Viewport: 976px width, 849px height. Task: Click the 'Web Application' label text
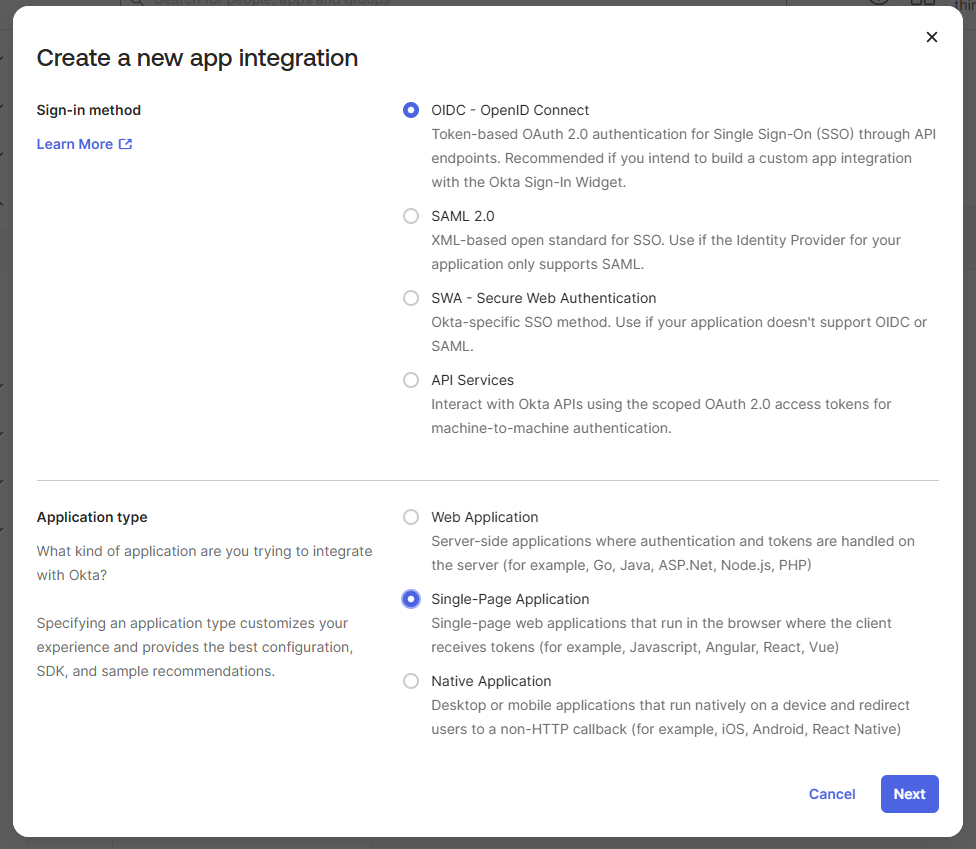tap(485, 517)
